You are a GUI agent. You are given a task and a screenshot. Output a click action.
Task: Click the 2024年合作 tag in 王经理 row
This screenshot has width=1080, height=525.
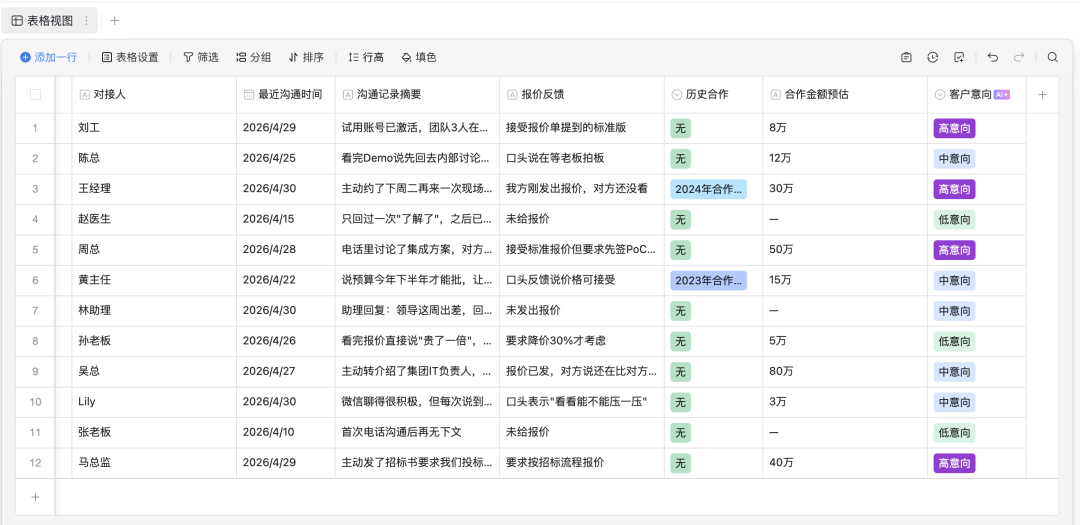pos(708,189)
